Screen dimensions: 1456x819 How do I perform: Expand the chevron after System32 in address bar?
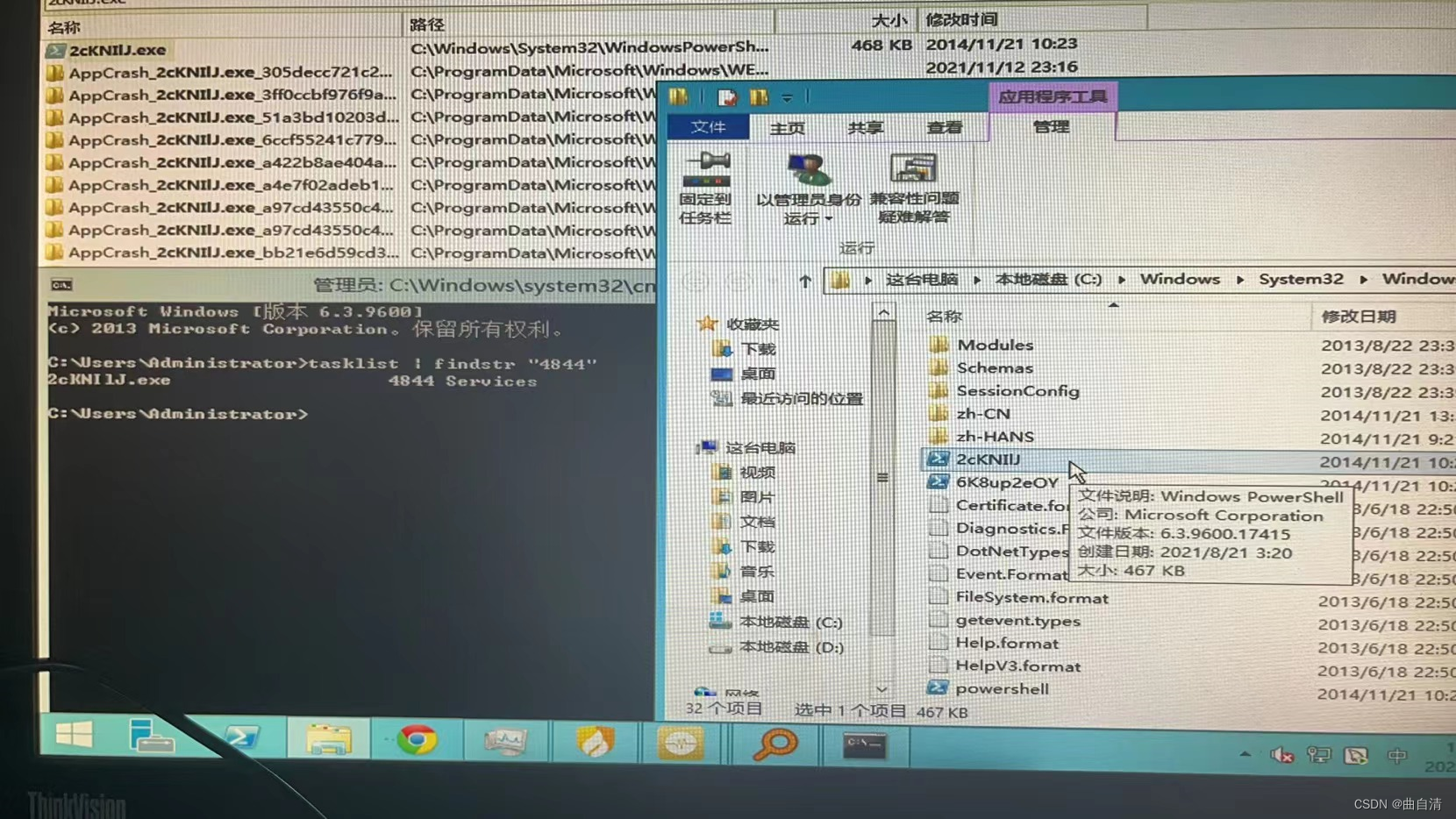(x=1364, y=280)
